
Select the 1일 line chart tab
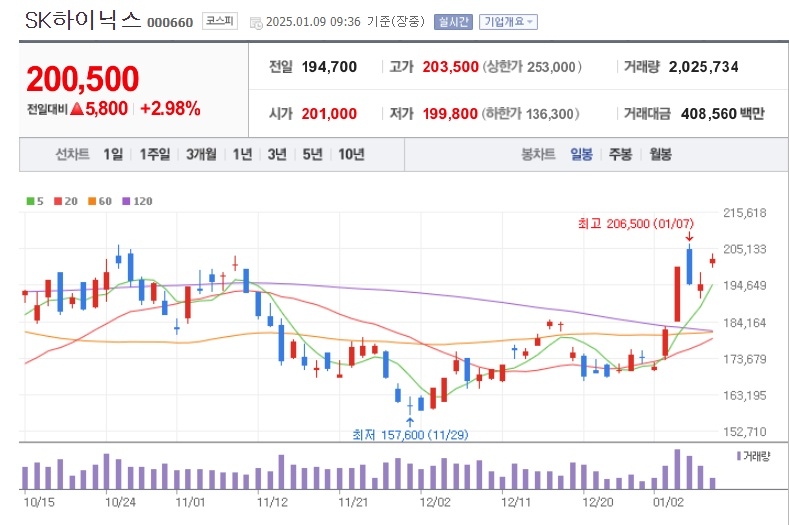click(x=113, y=154)
